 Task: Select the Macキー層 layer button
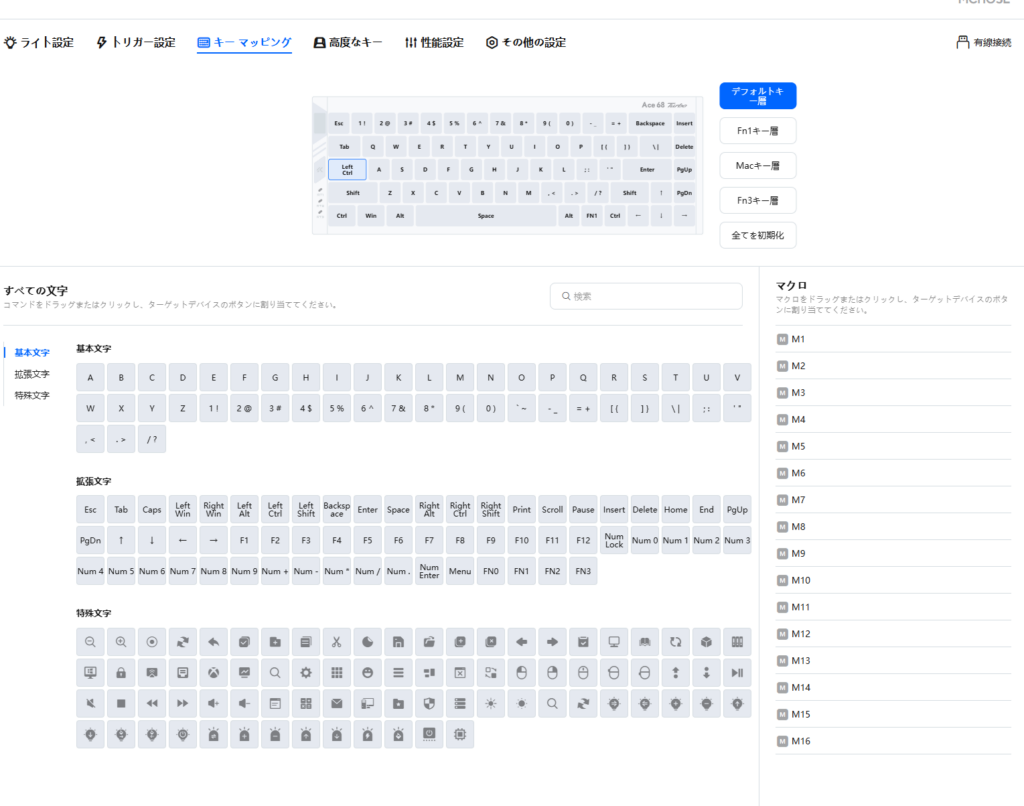[757, 165]
